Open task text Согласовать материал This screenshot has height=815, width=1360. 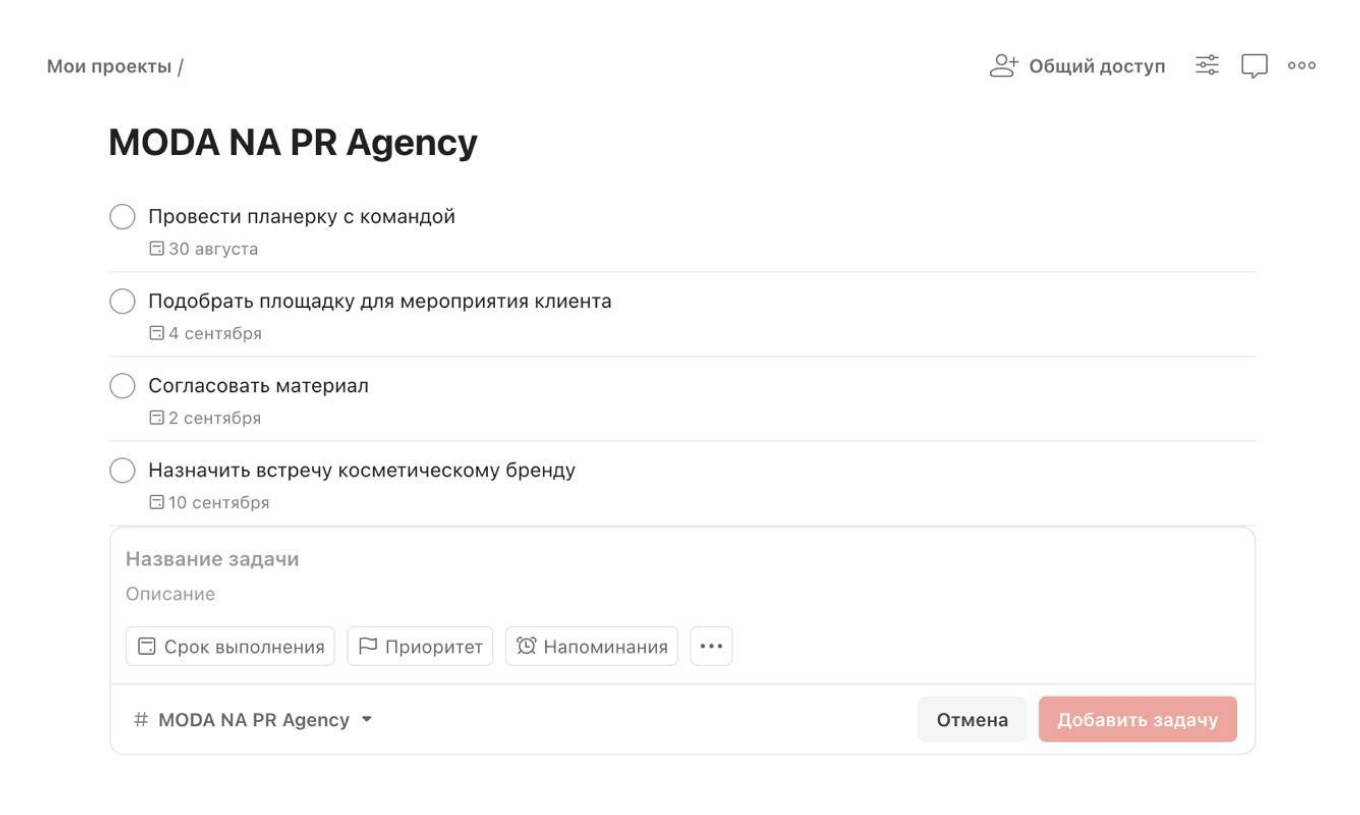tap(259, 386)
